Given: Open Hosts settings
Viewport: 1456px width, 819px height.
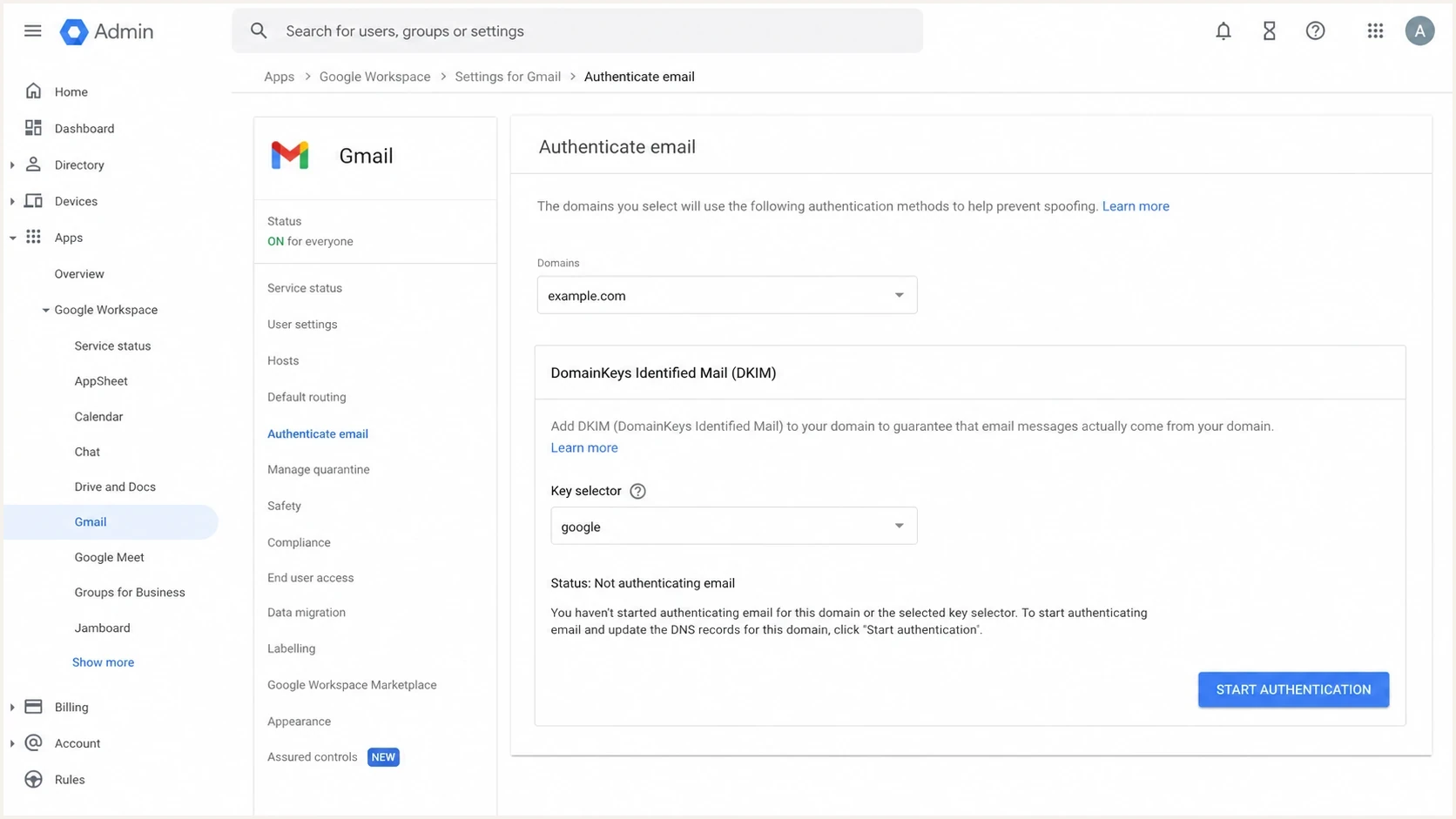Looking at the screenshot, I should click(283, 360).
